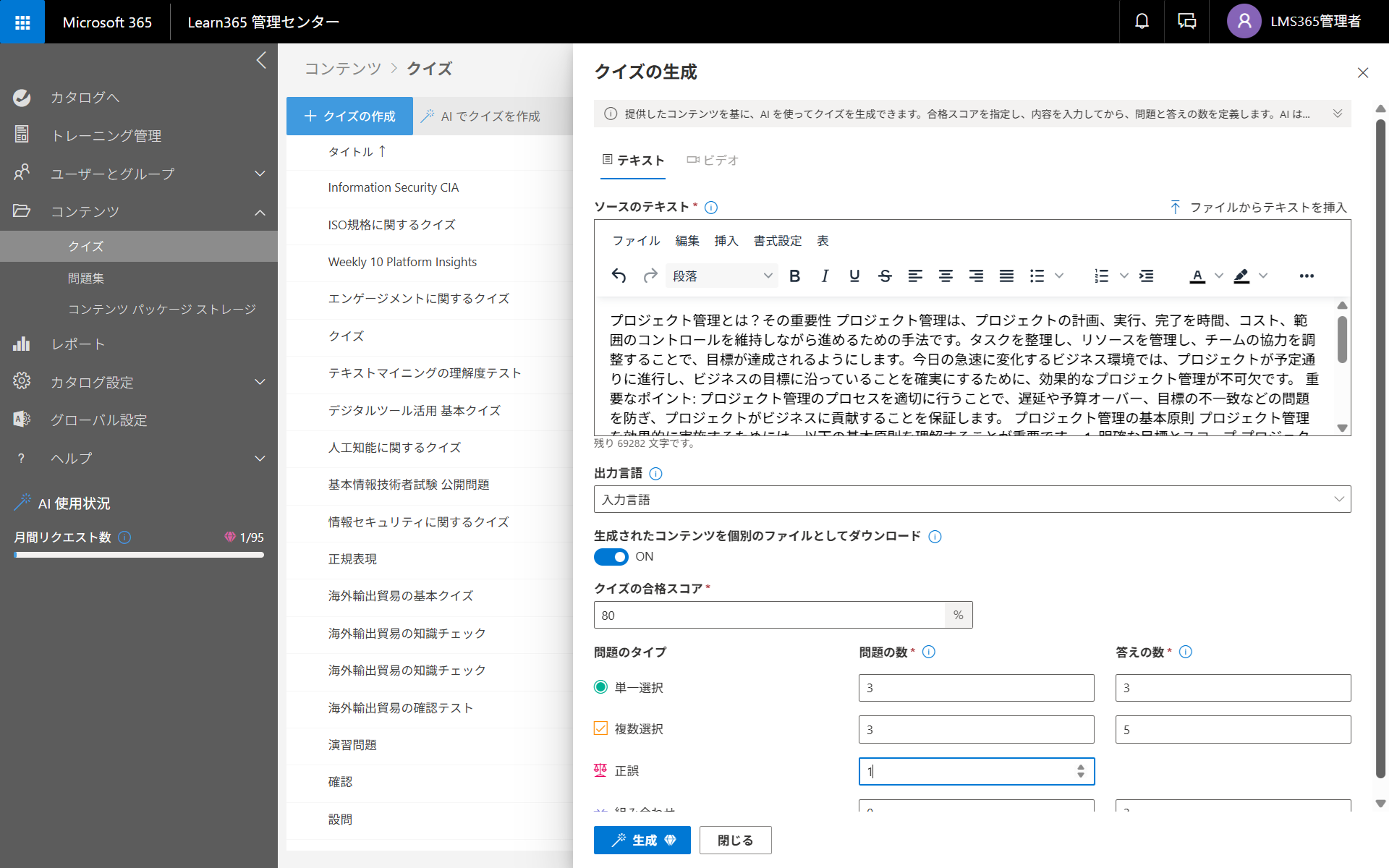This screenshot has height=868, width=1389.
Task: Open the feedback chat icon
Action: coord(1186,22)
